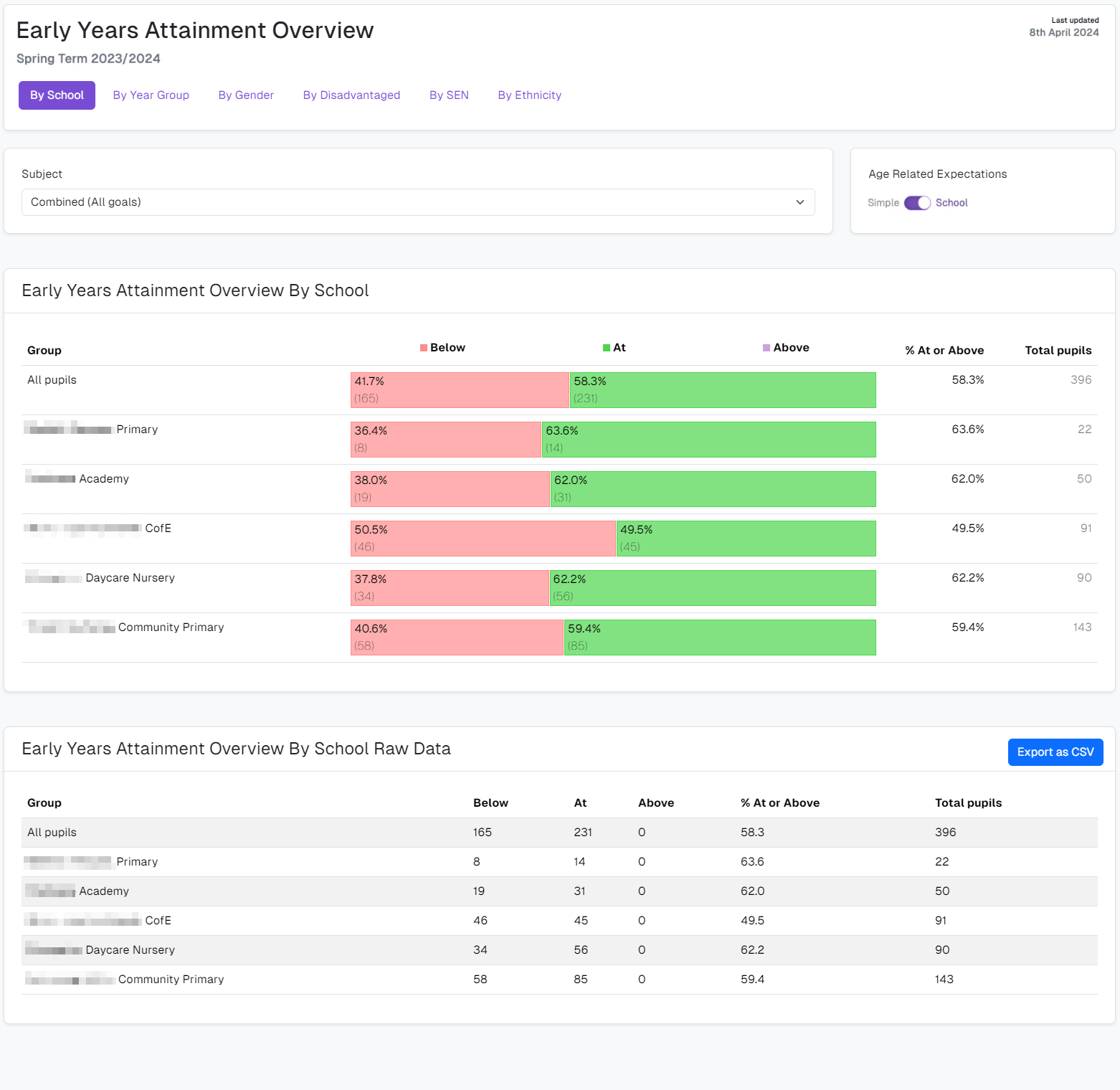Open the Subject dropdown
Screen dimensions: 1120x1090
coord(418,202)
